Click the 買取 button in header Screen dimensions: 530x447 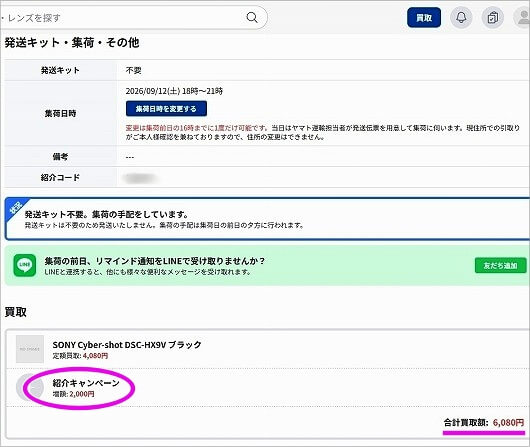click(424, 17)
